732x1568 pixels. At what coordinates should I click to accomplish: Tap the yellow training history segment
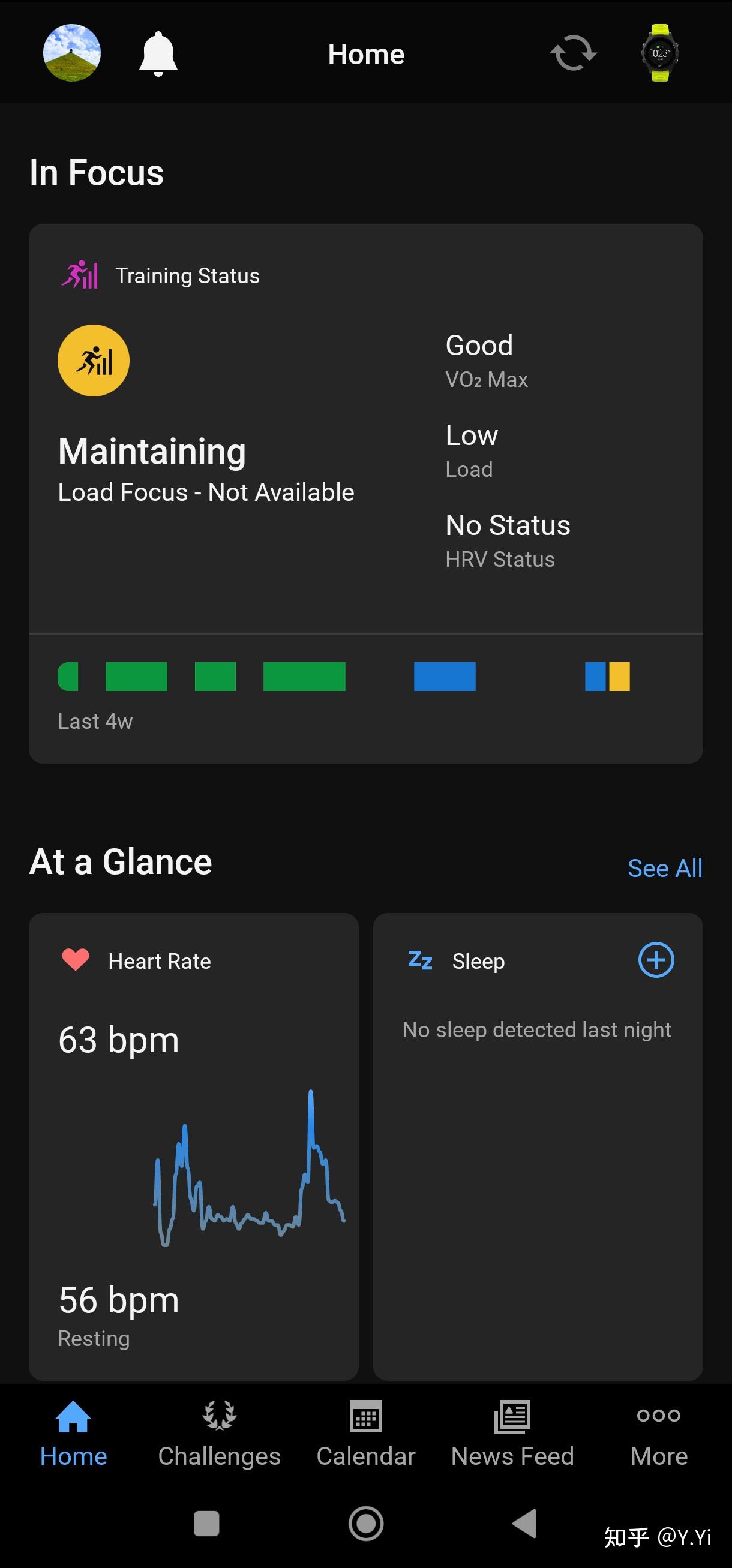pyautogui.click(x=619, y=676)
